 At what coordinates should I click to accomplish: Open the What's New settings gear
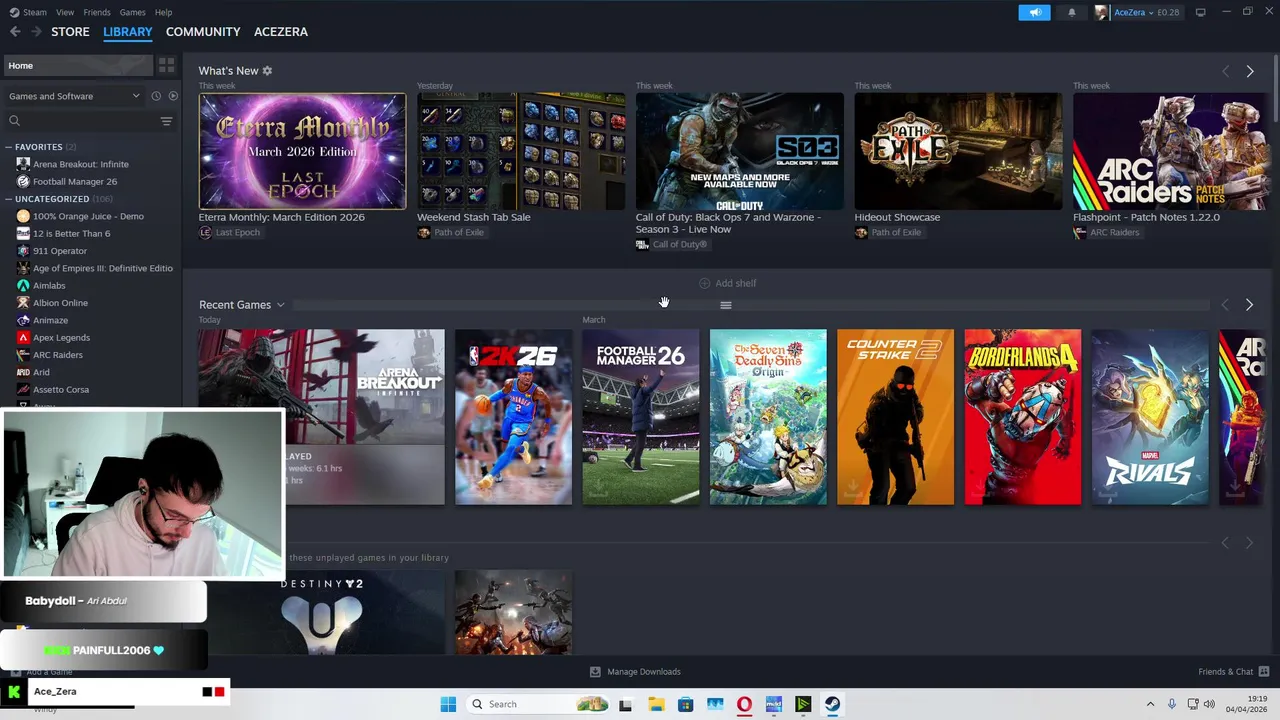click(x=267, y=71)
